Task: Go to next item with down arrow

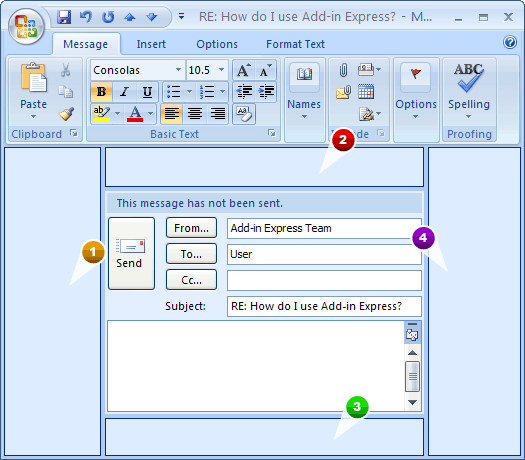Action: [152, 17]
